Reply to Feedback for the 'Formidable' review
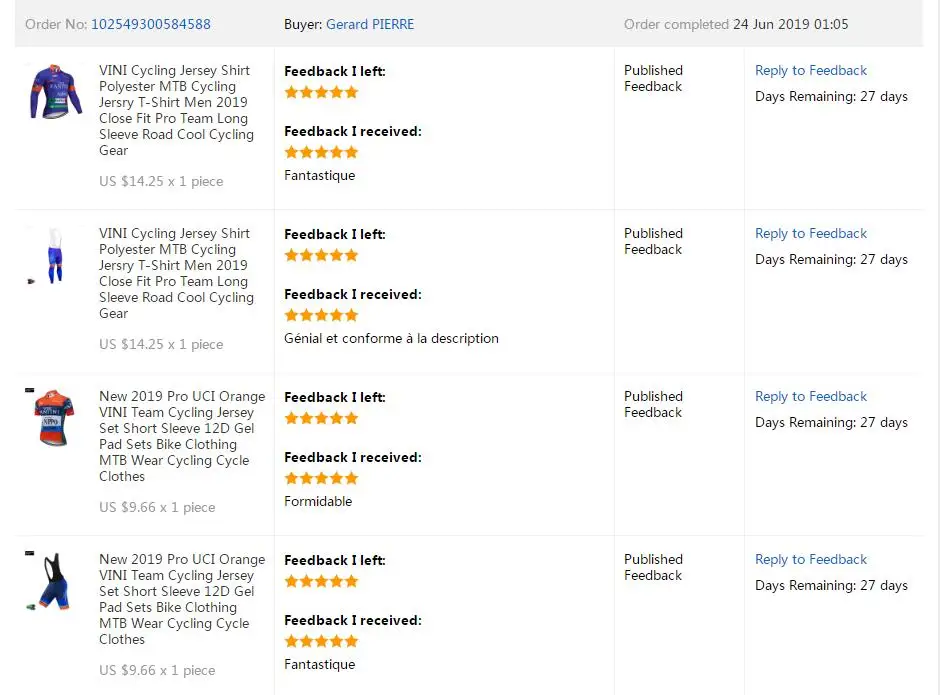This screenshot has width=940, height=695. pos(811,397)
